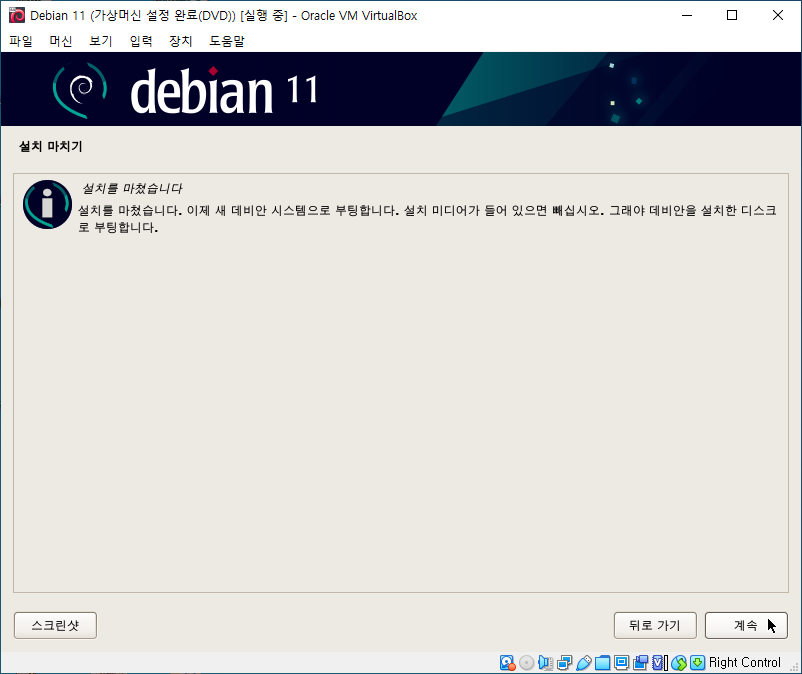Click the recording status icon
Viewport: 802px width, 674px height.
640,663
